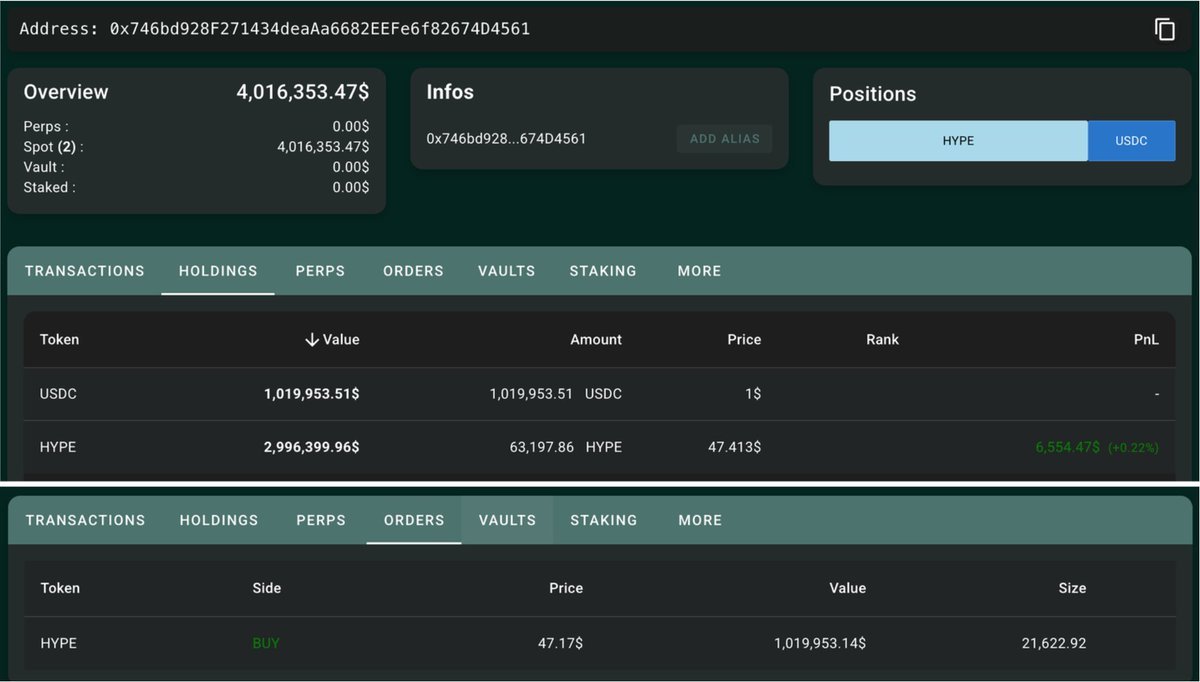The image size is (1200, 682).
Task: Select the HYPE position segment
Action: click(958, 141)
